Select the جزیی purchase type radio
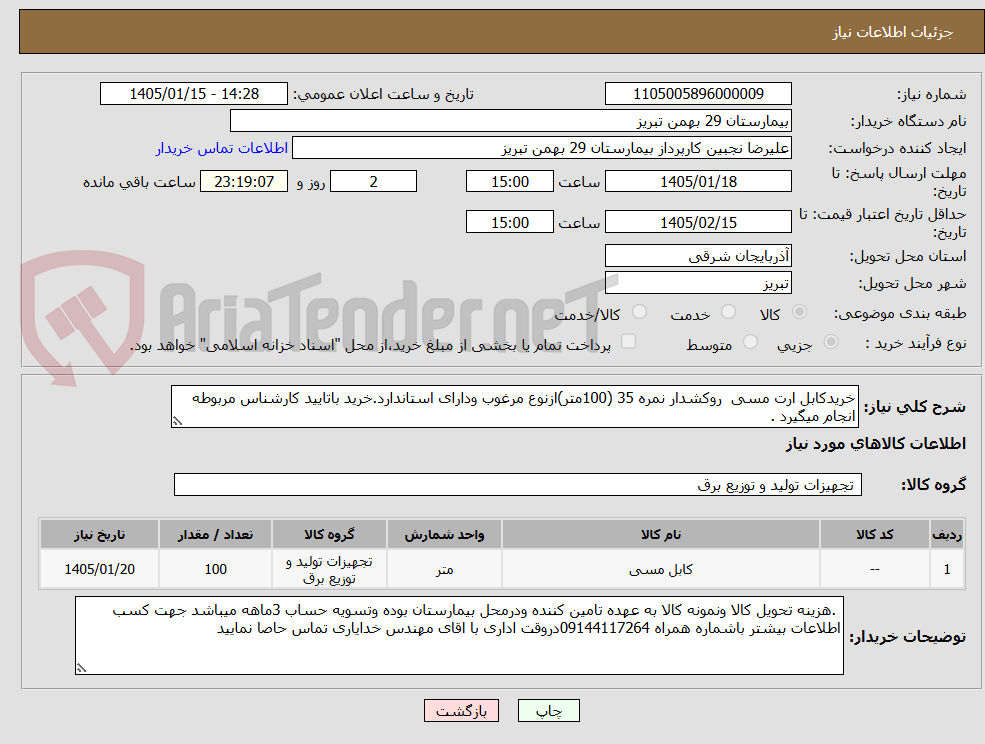 pyautogui.click(x=830, y=342)
